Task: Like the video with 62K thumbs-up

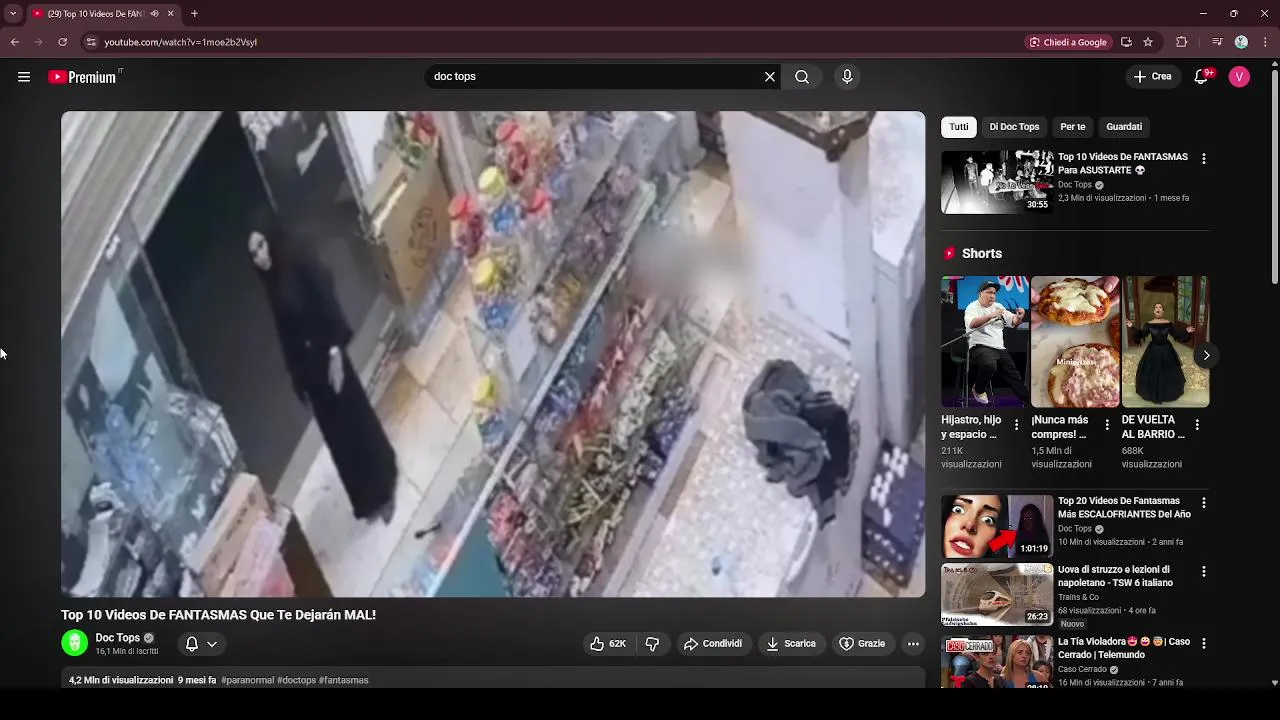Action: pos(609,644)
